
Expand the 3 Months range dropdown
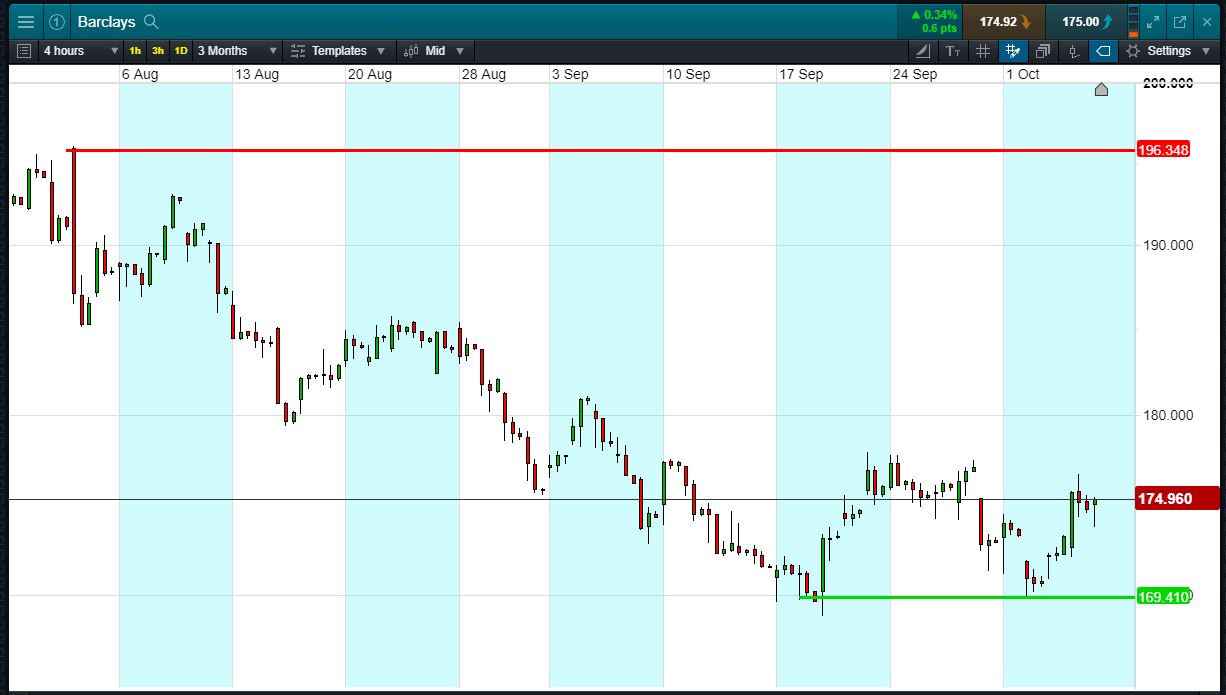(238, 51)
